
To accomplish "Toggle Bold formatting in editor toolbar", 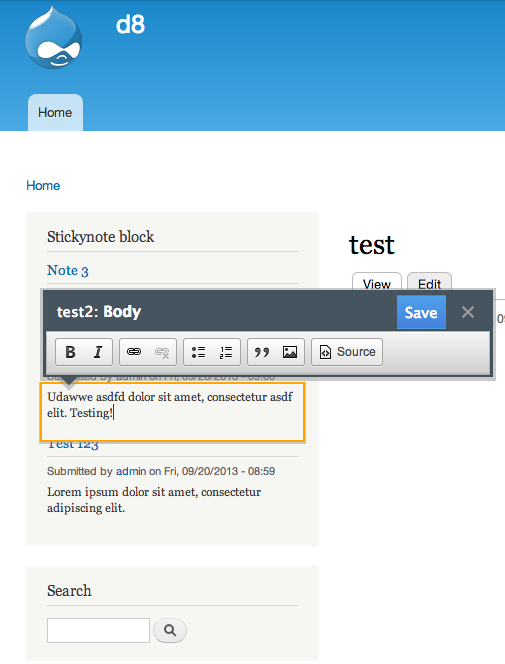I will [70, 352].
